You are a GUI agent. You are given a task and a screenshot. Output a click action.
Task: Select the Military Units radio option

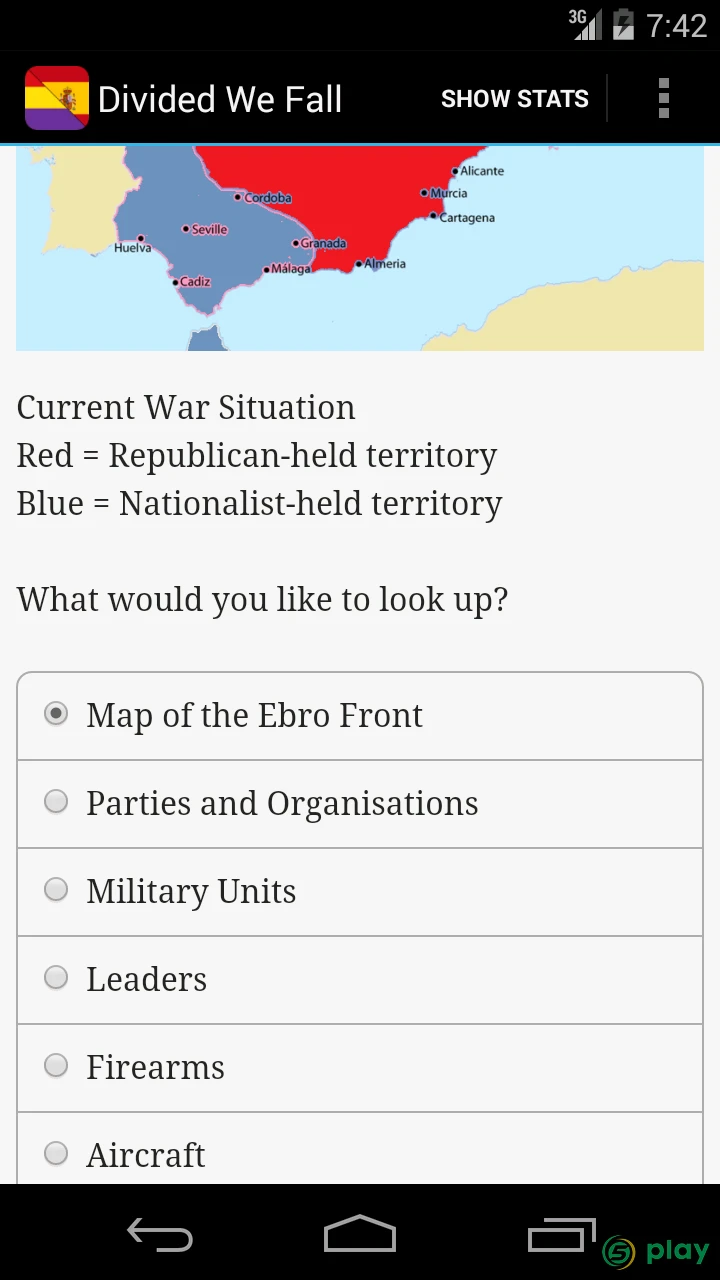360,892
